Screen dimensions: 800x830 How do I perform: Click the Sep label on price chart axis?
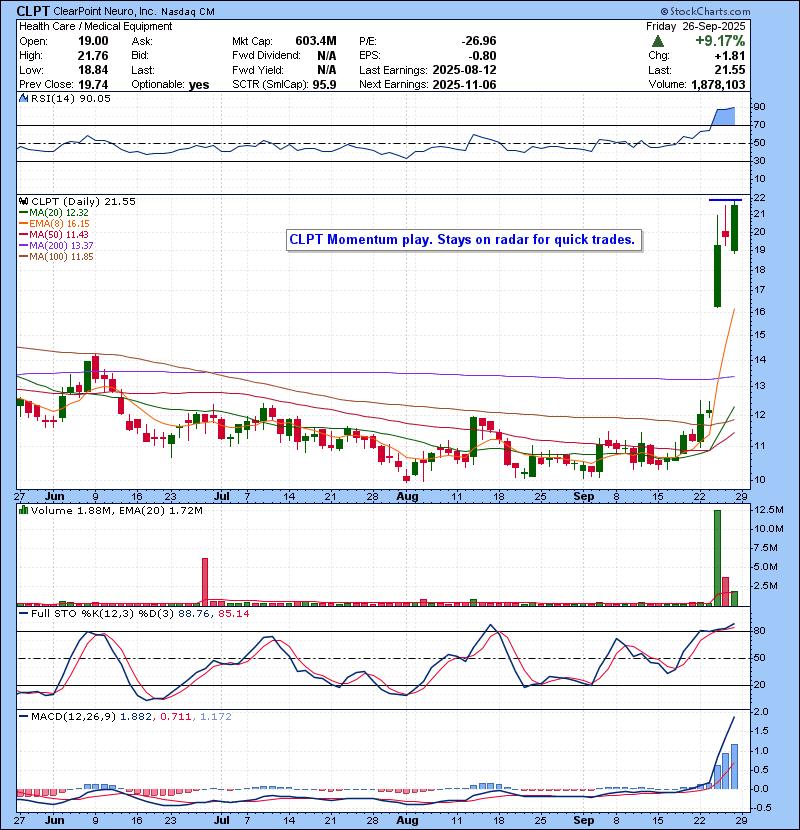[x=583, y=497]
